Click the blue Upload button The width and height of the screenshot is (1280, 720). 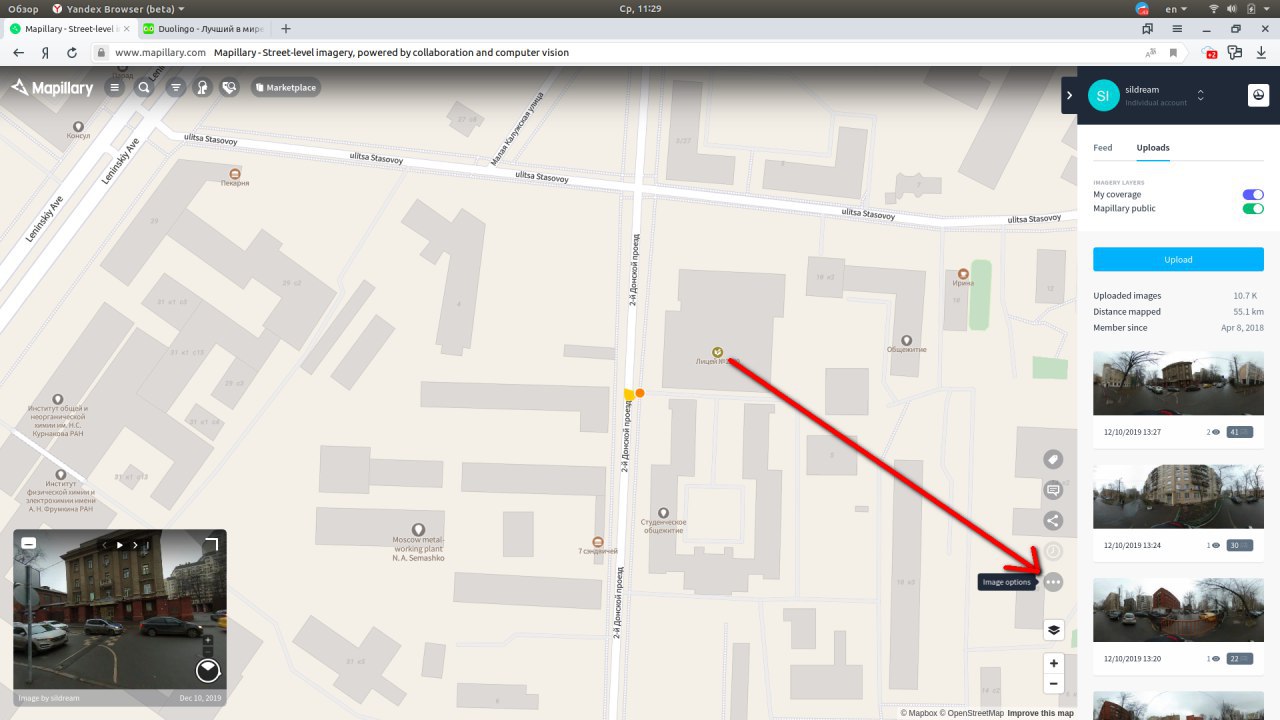click(x=1178, y=259)
